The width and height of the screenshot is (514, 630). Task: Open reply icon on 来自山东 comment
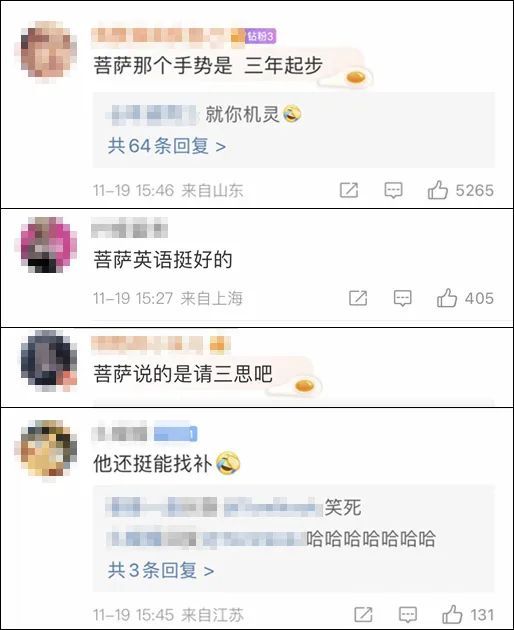(393, 190)
